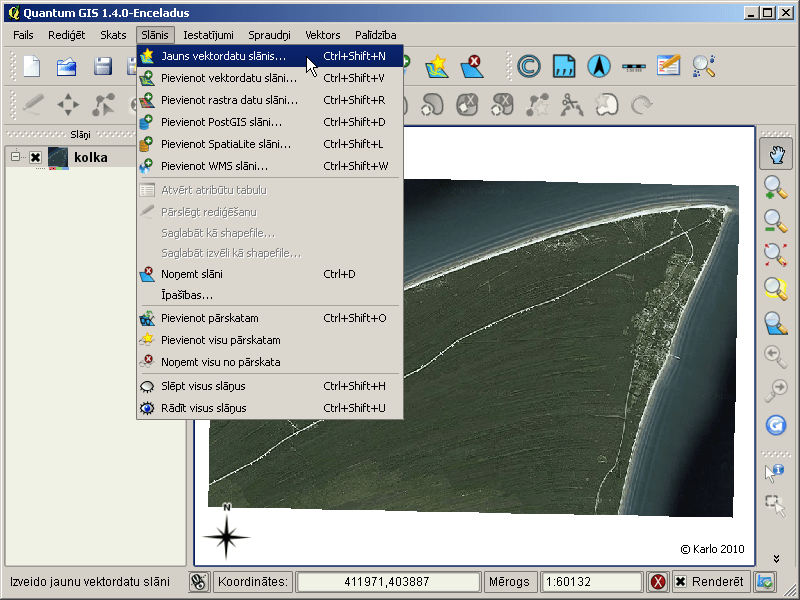Choose Rādīt visus slāņus entry
The width and height of the screenshot is (800, 600).
coord(270,408)
